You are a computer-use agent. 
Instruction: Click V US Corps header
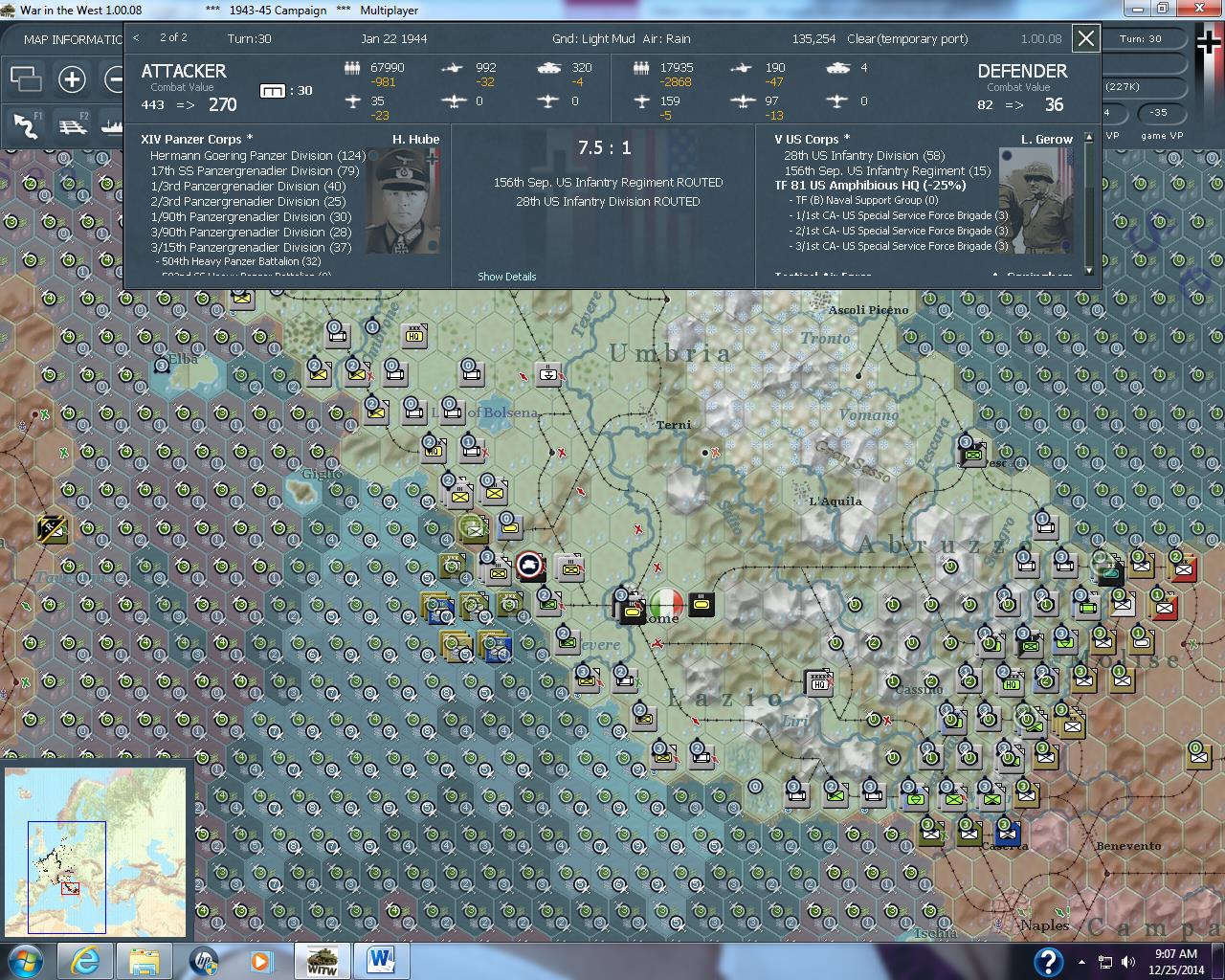pyautogui.click(x=813, y=139)
